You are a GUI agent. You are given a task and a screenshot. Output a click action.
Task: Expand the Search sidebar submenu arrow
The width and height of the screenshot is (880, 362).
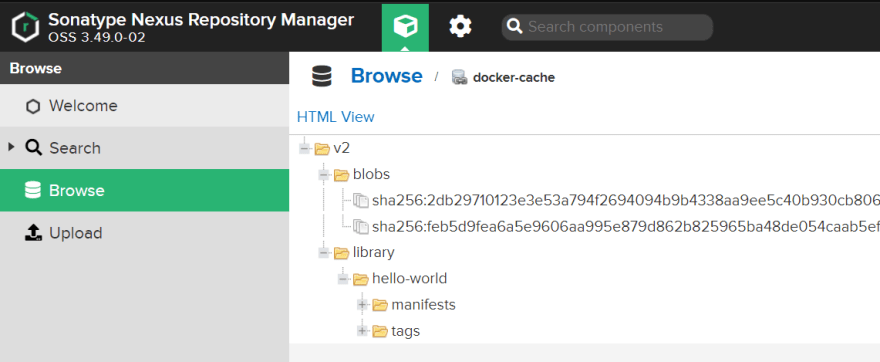coord(11,148)
